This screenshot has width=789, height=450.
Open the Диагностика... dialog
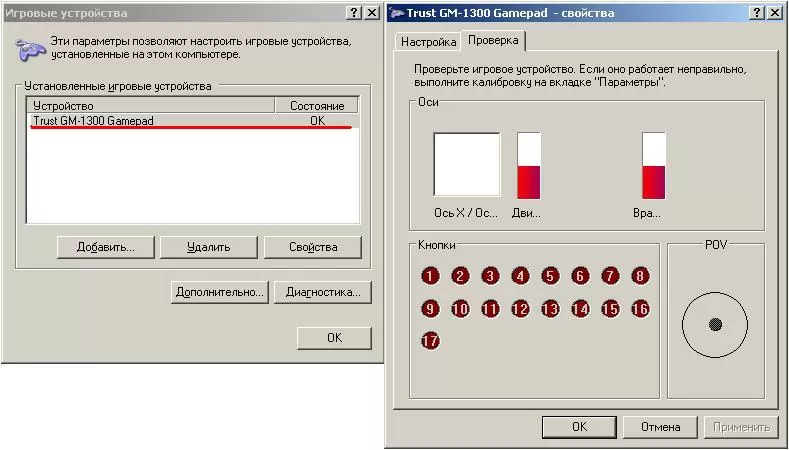click(323, 292)
